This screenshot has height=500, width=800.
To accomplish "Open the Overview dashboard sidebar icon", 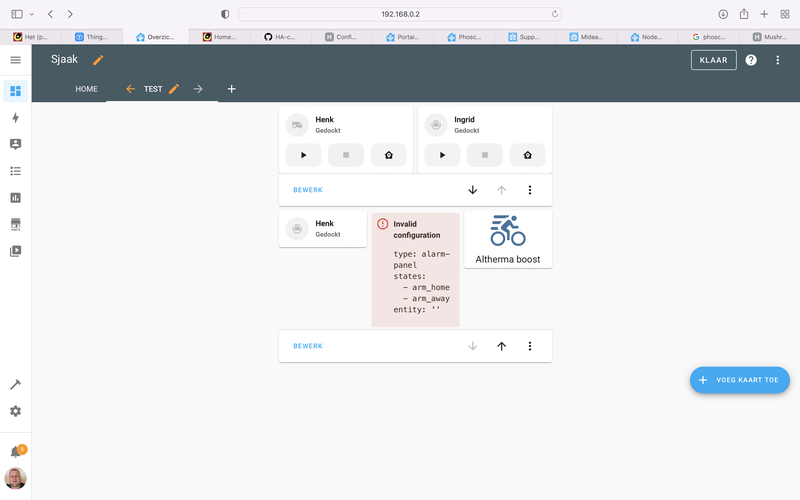I will 15,91.
